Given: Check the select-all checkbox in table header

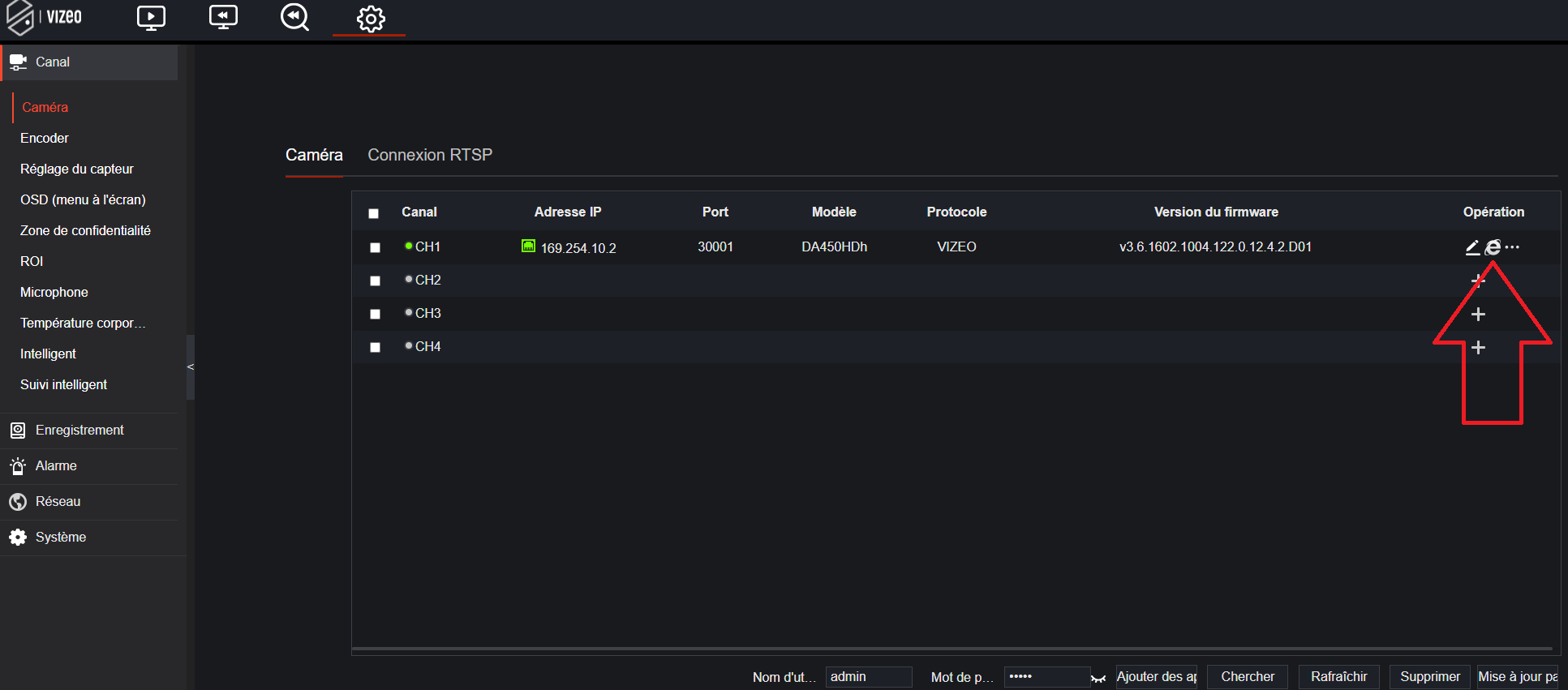Looking at the screenshot, I should tap(374, 213).
